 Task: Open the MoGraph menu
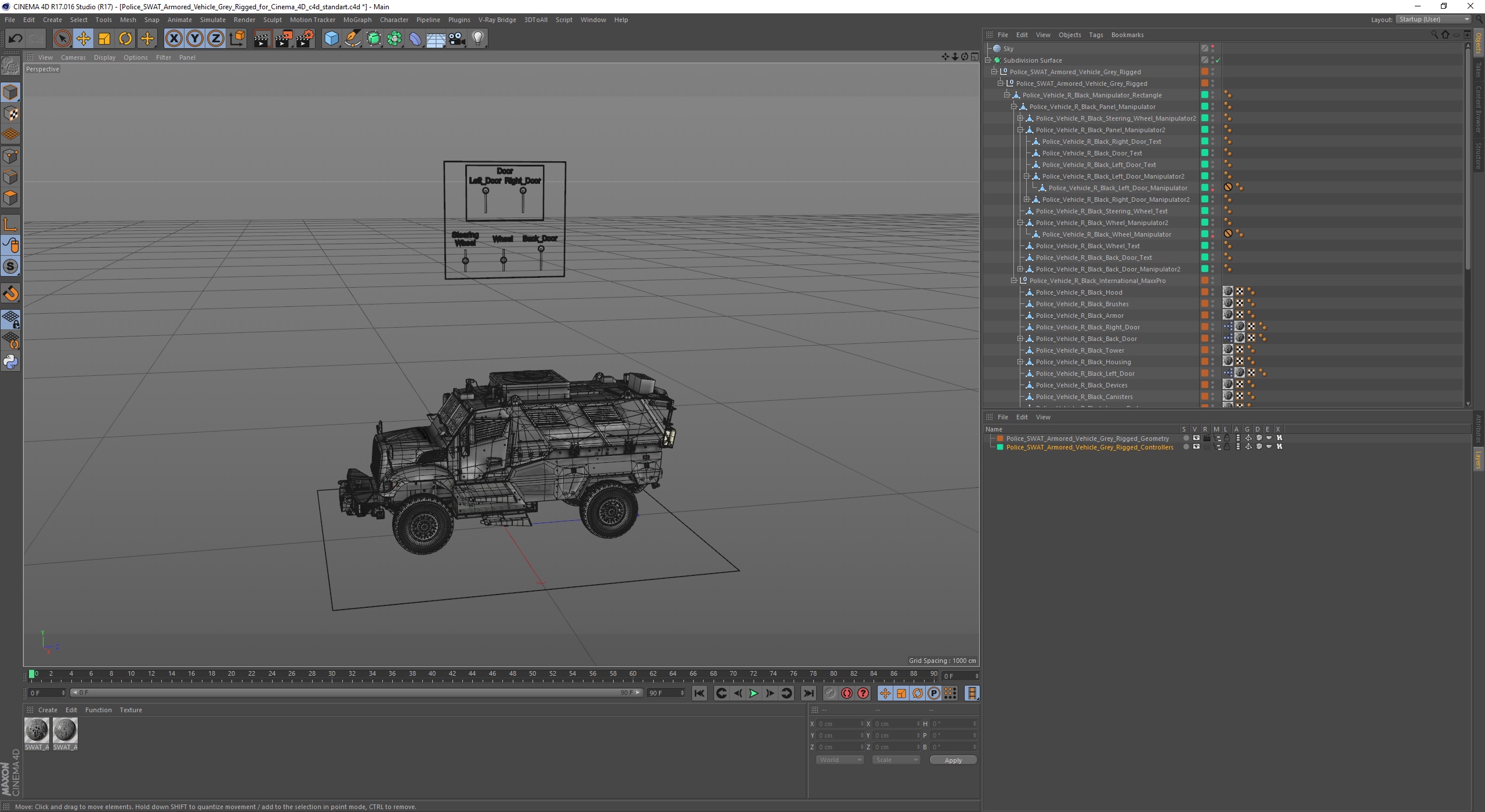coord(357,20)
